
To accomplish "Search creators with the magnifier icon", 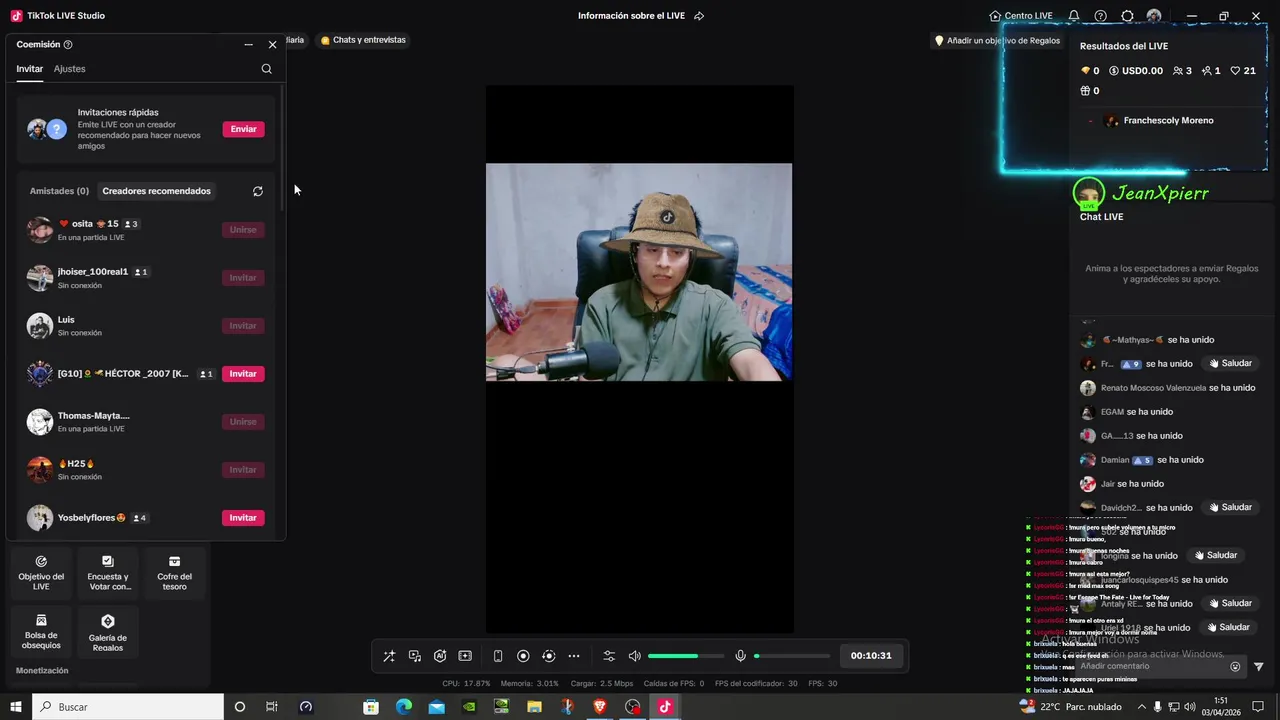I will pyautogui.click(x=266, y=69).
